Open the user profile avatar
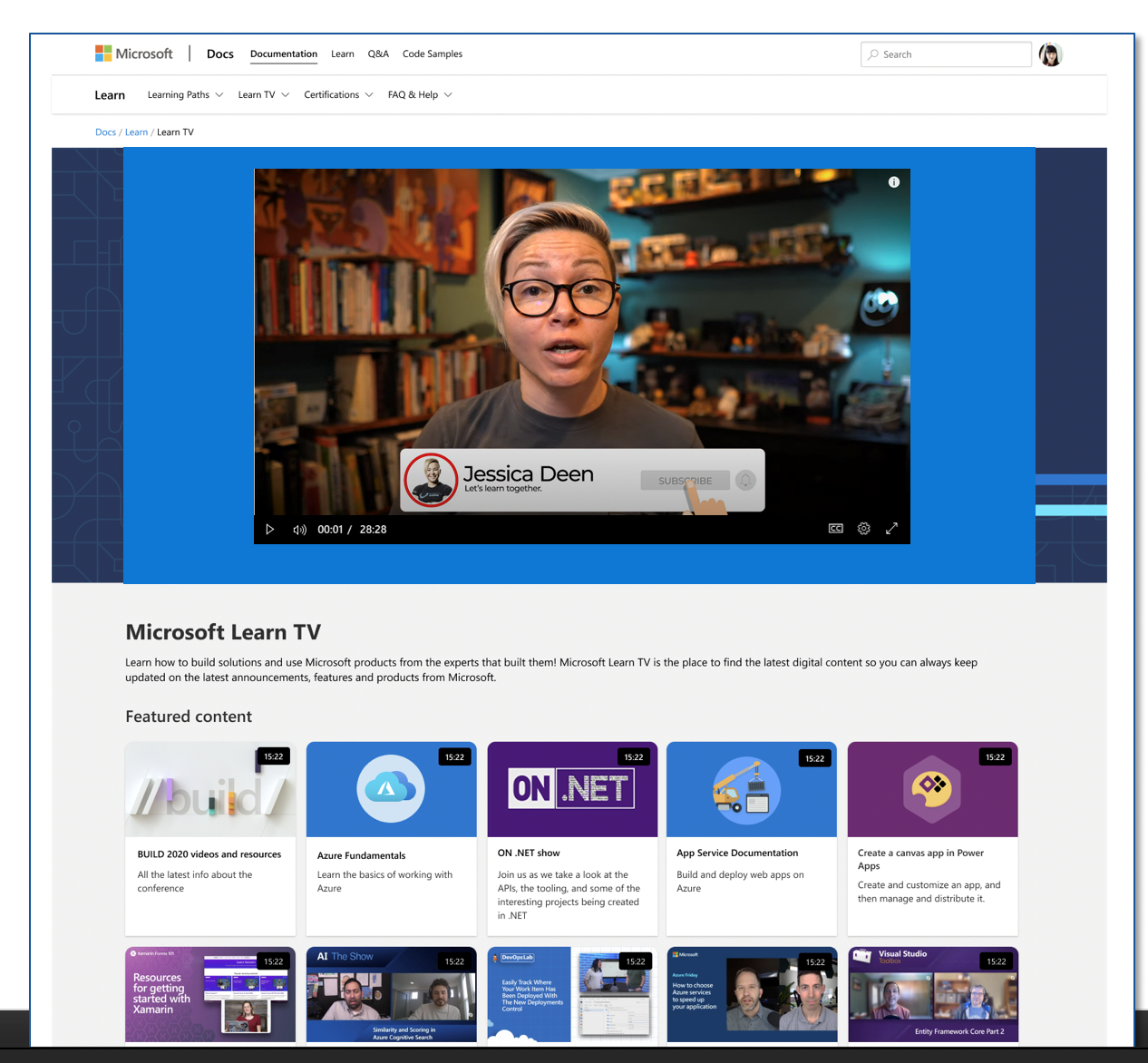This screenshot has height=1063, width=1148. click(1050, 54)
